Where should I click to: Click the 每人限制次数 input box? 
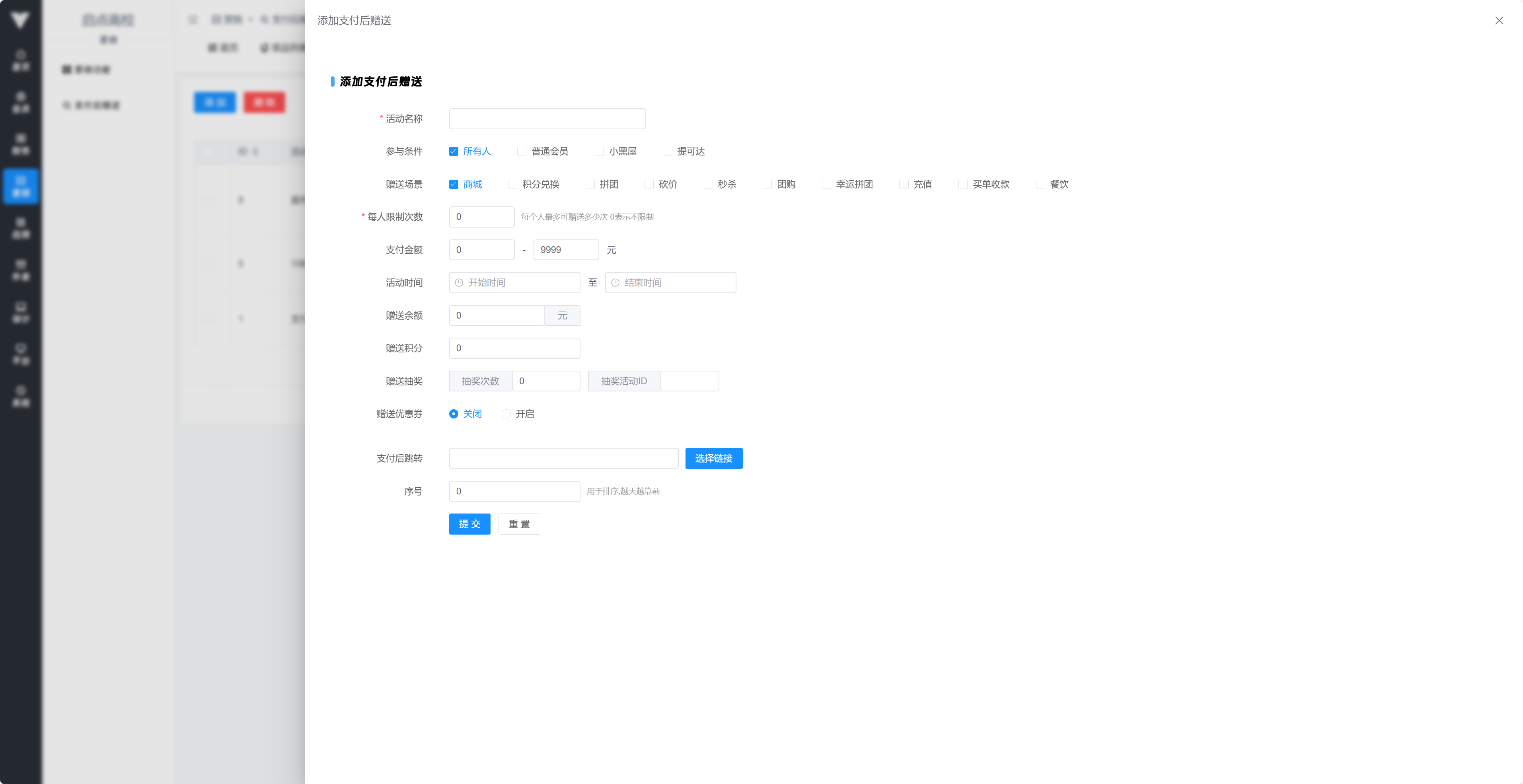tap(481, 217)
